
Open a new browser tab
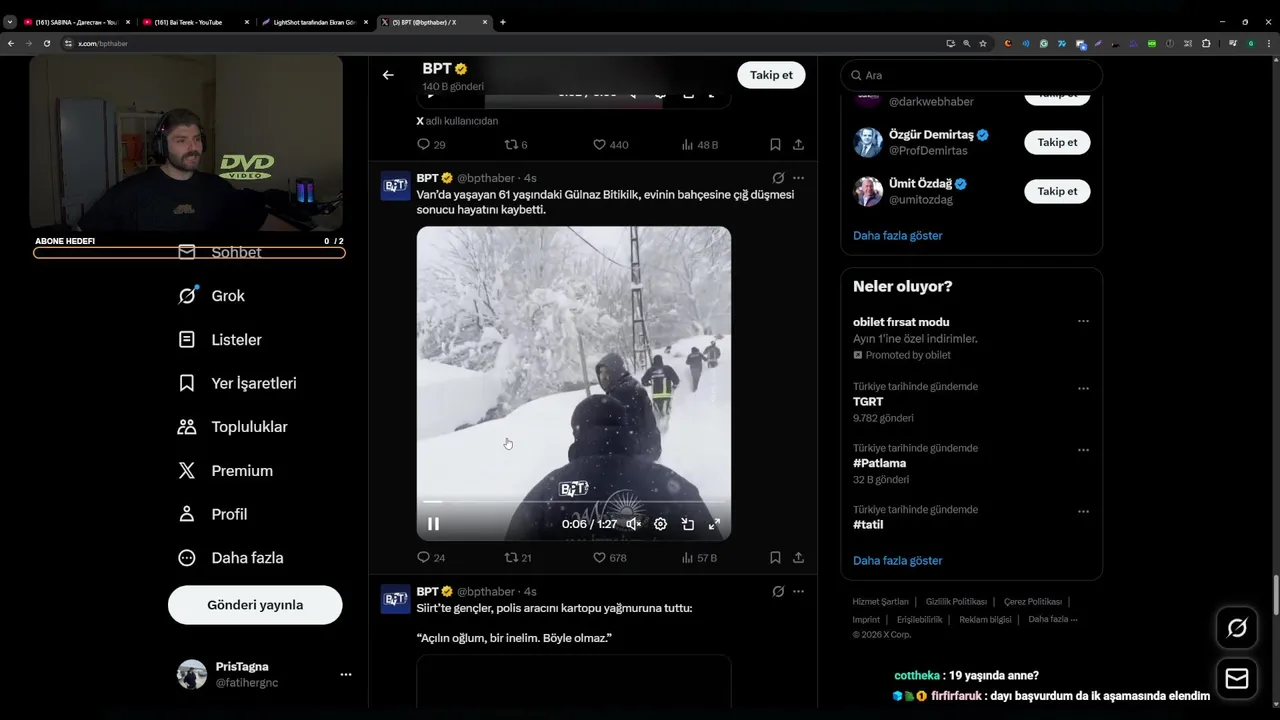click(503, 22)
